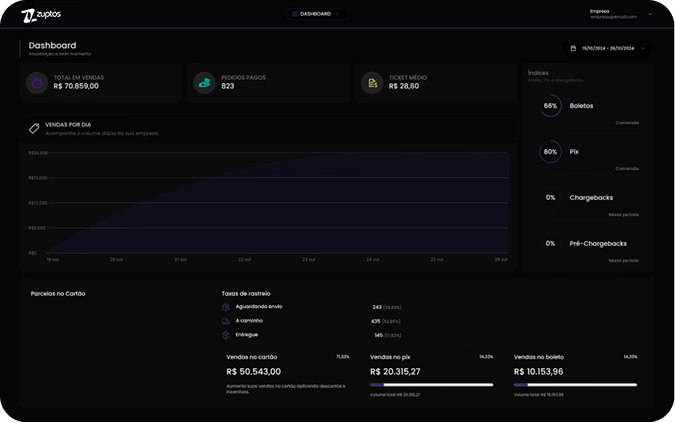This screenshot has height=423, width=675.
Task: Expand the chevron next to Dashboard tab
Action: 339,14
